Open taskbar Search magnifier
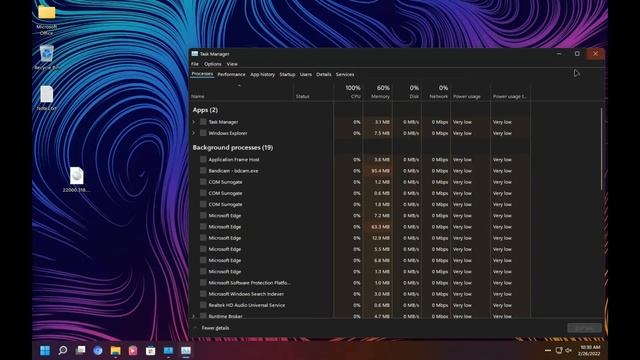The height and width of the screenshot is (360, 640). (x=62, y=350)
